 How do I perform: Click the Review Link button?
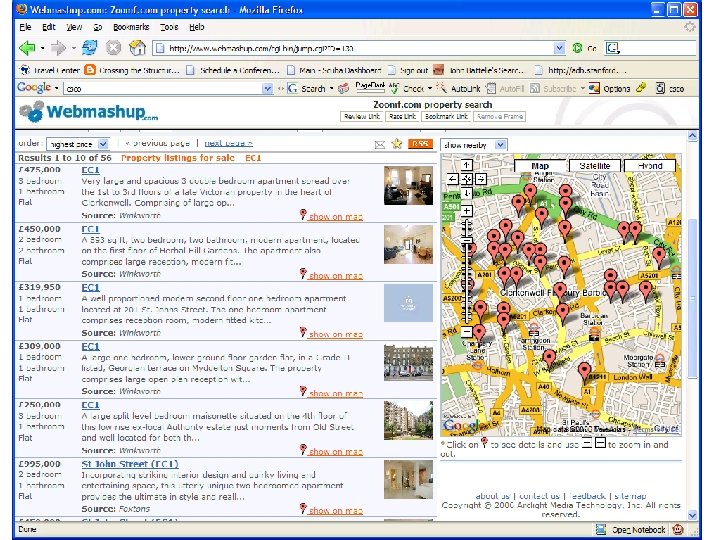(x=362, y=117)
